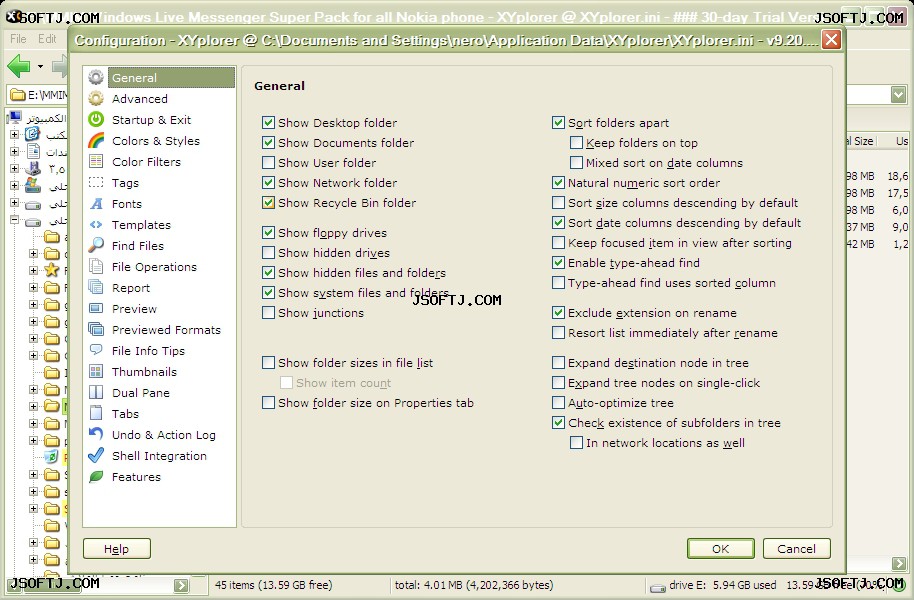Click the Tabs page icon
This screenshot has width=914, height=600.
(x=96, y=413)
